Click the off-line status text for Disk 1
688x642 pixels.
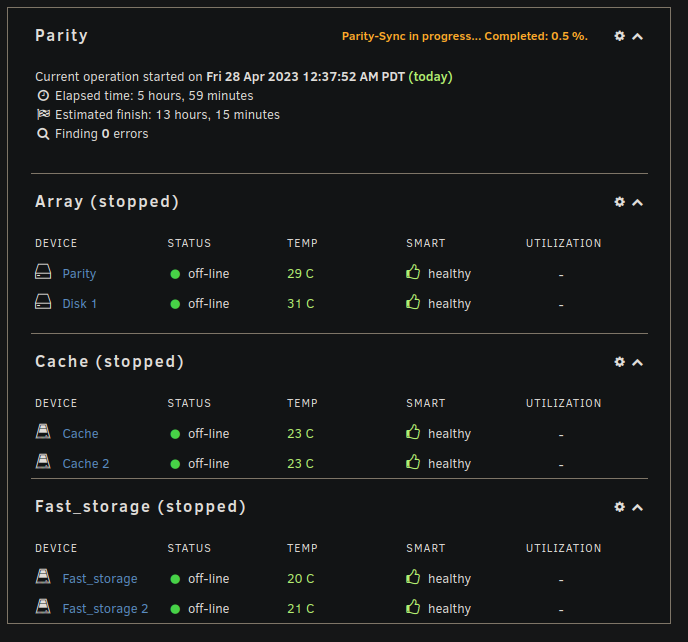[208, 304]
